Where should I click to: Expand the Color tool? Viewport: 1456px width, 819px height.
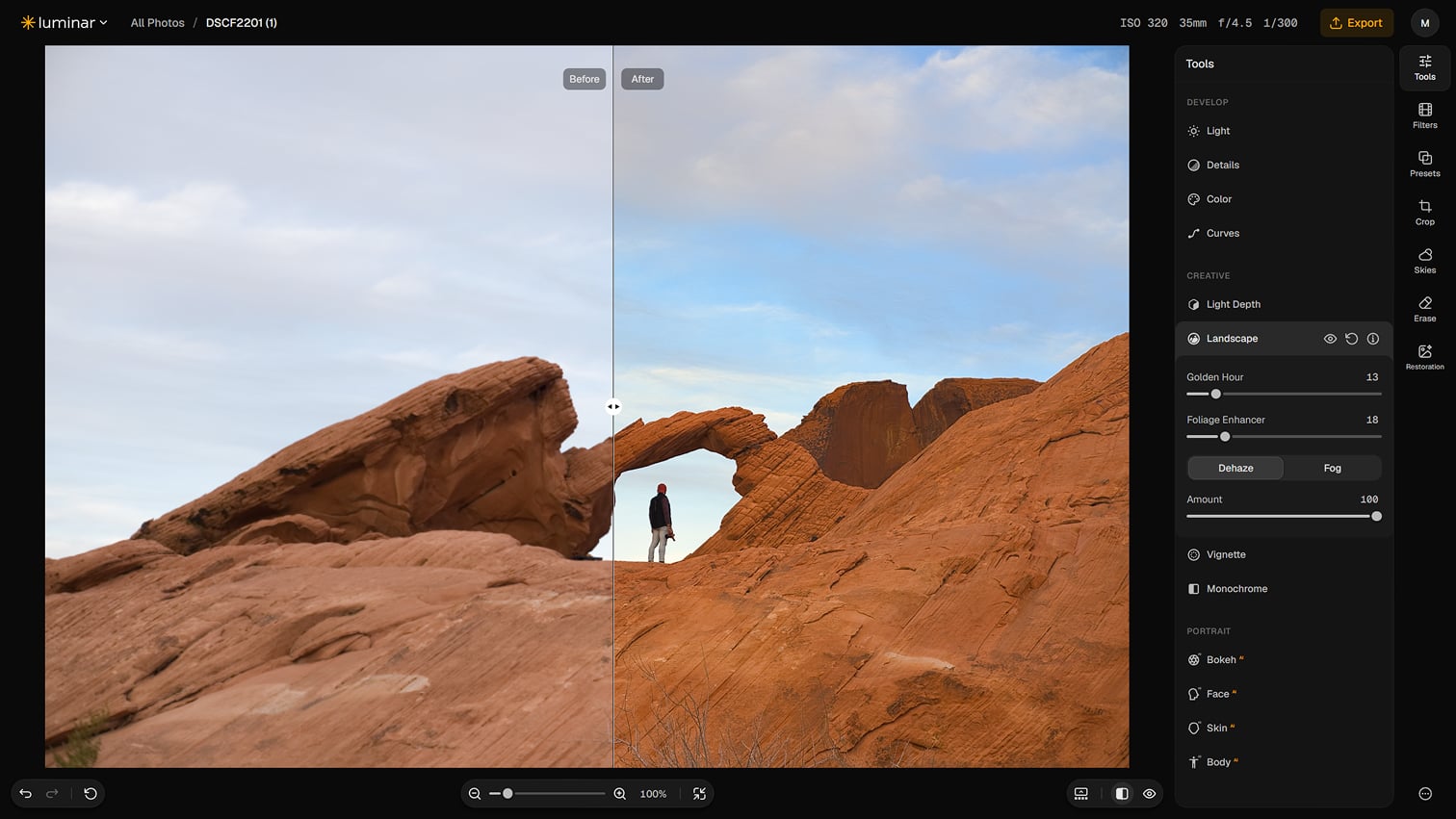[1284, 199]
